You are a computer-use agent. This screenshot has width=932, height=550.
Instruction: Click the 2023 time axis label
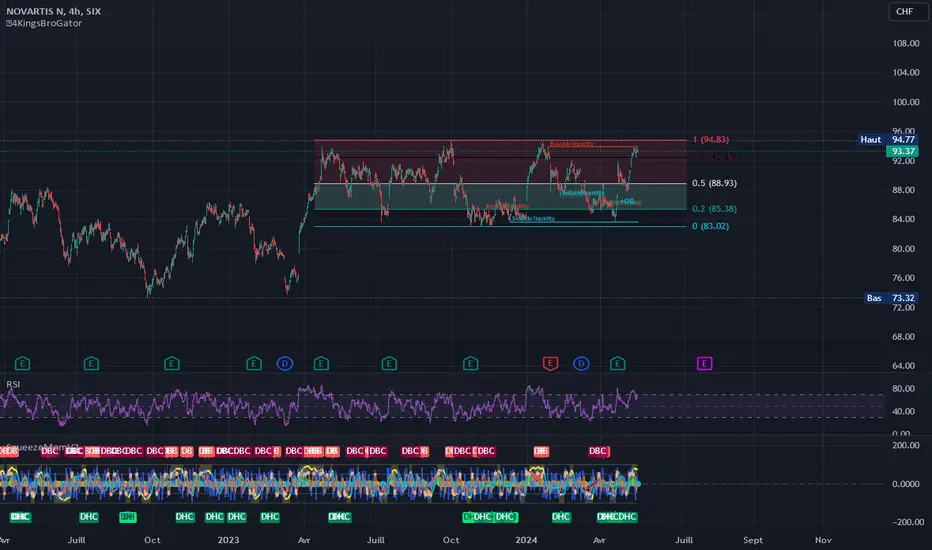(228, 540)
